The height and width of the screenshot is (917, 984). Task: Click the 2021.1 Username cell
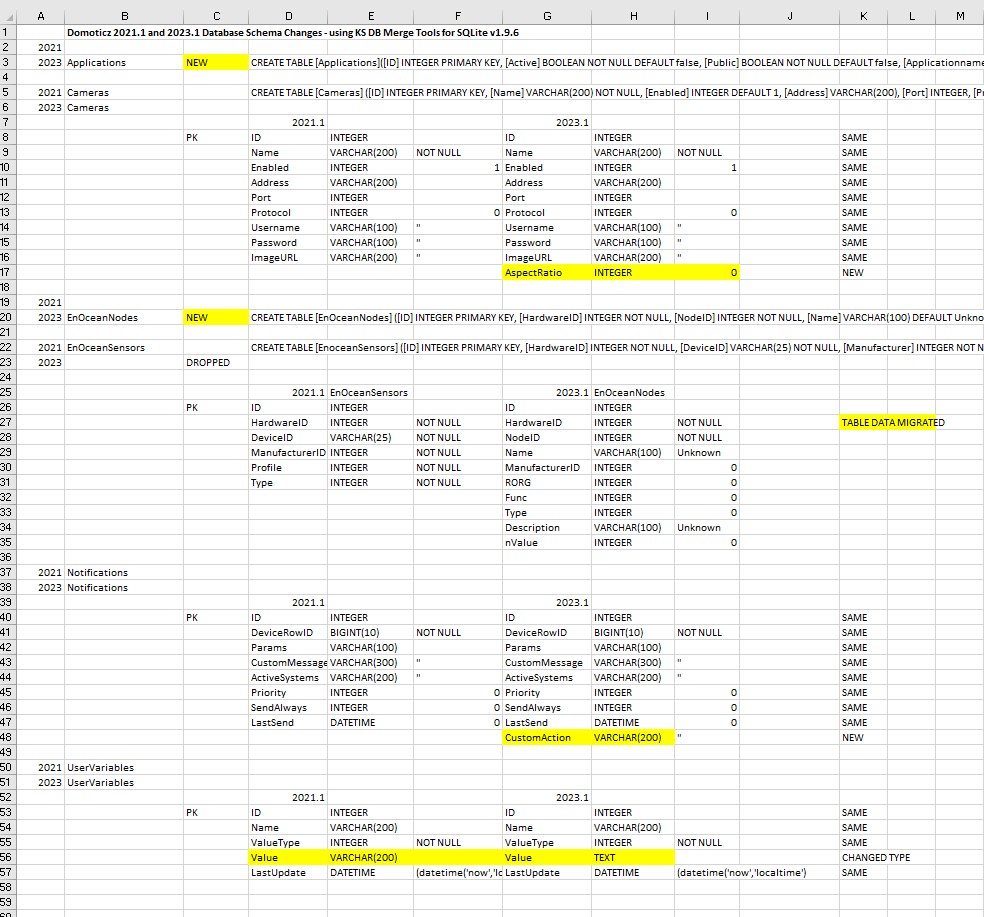click(x=288, y=228)
